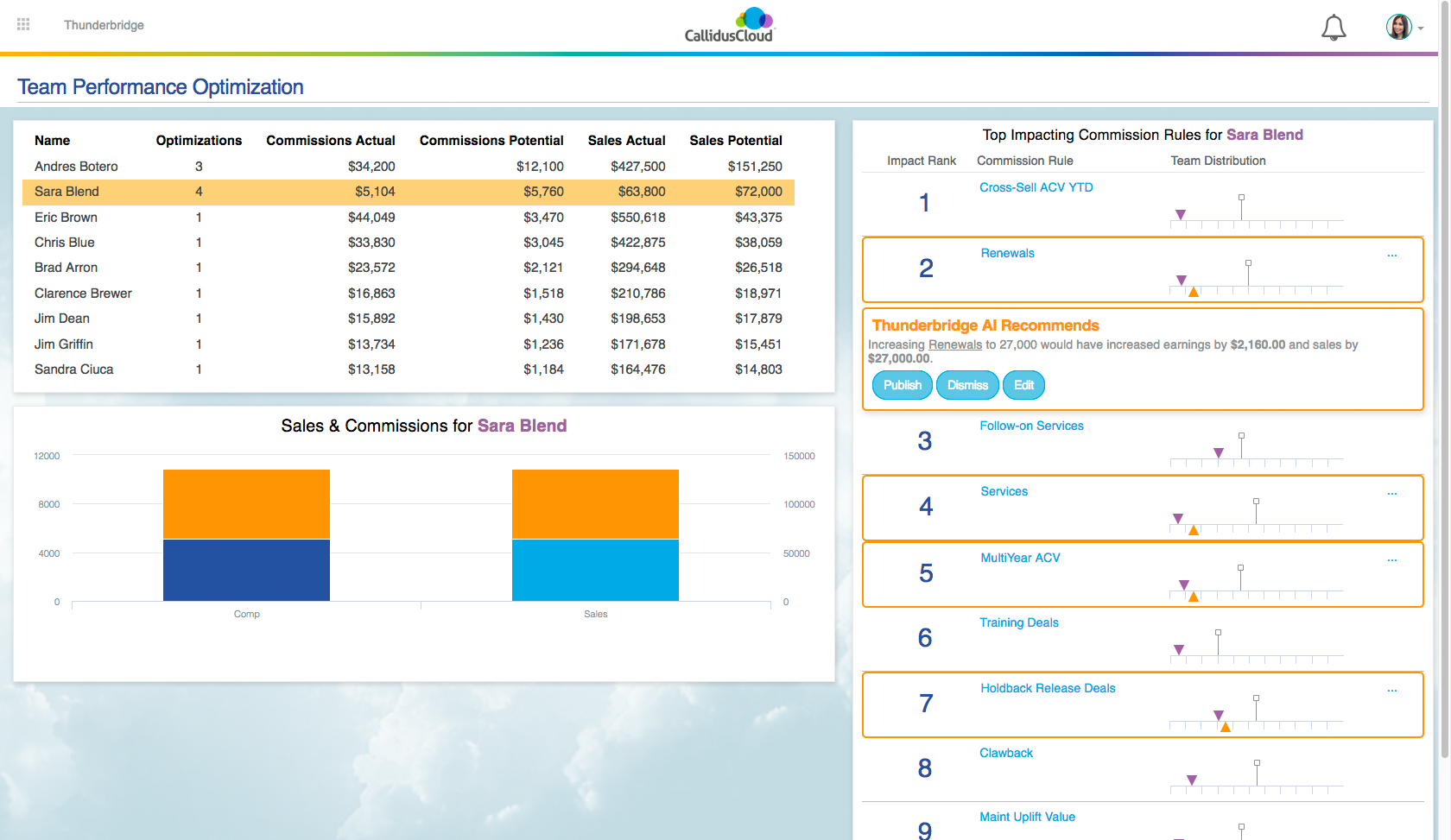The image size is (1451, 840).
Task: Click the Comp bar in Sara Blend's chart
Action: (246, 535)
